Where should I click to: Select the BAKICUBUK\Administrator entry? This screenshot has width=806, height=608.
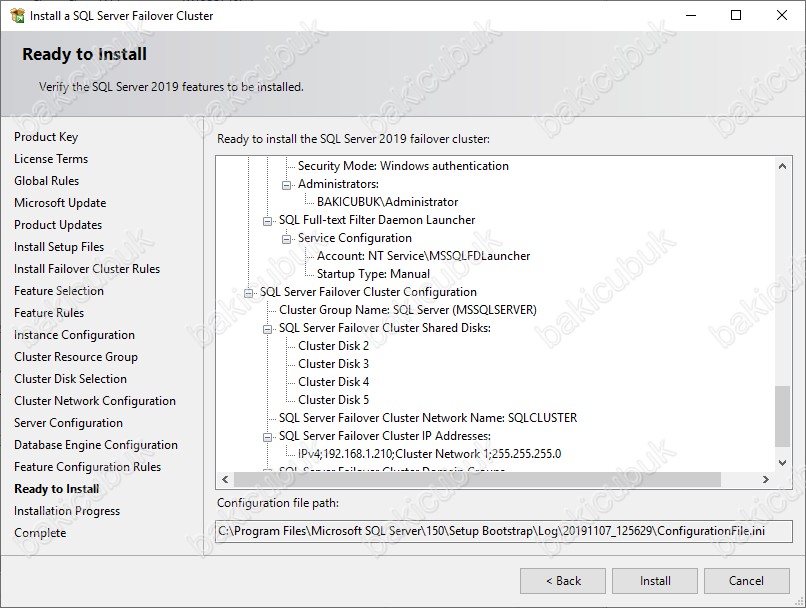coord(388,202)
